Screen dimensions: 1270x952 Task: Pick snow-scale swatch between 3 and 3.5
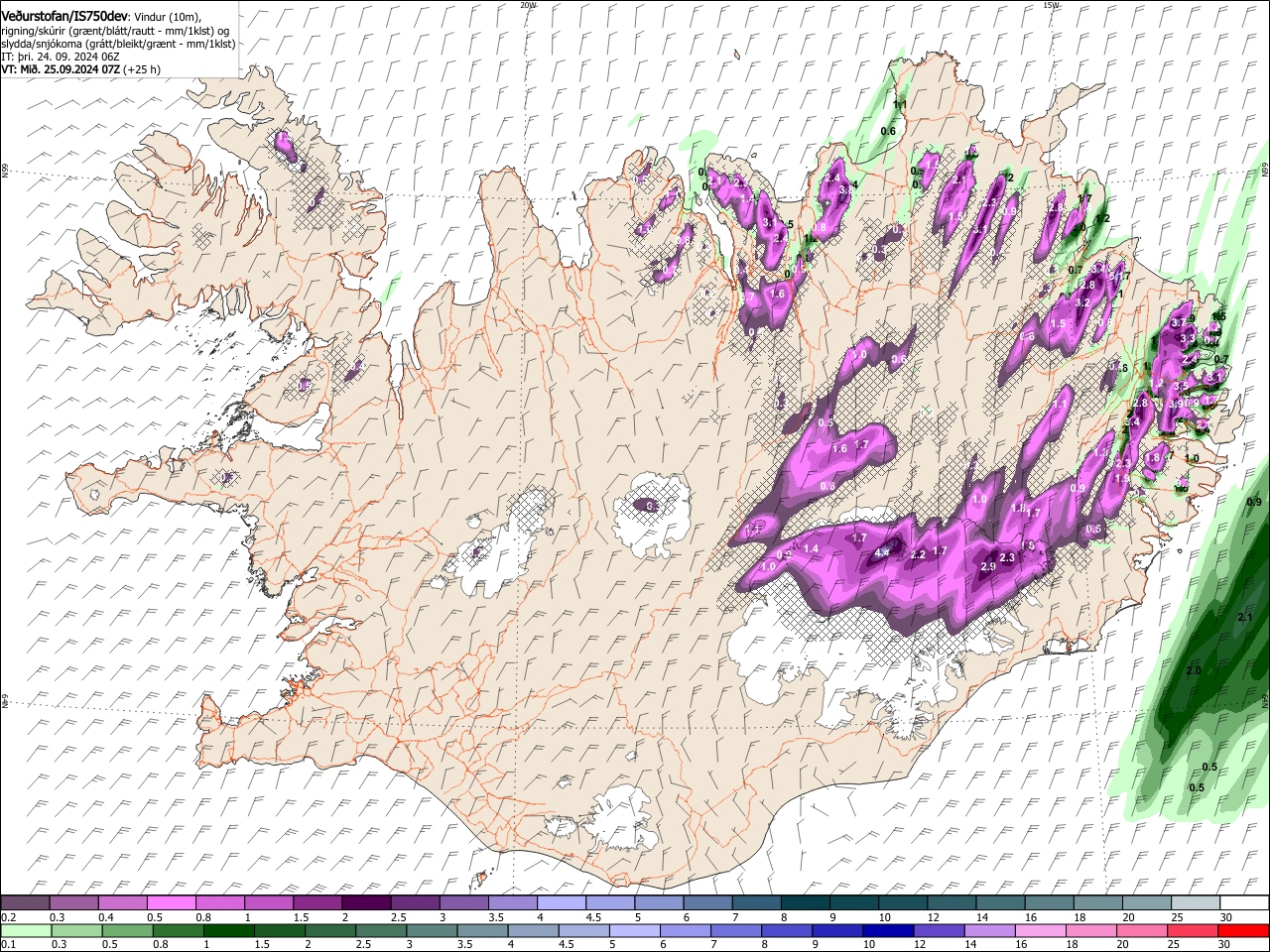[464, 903]
